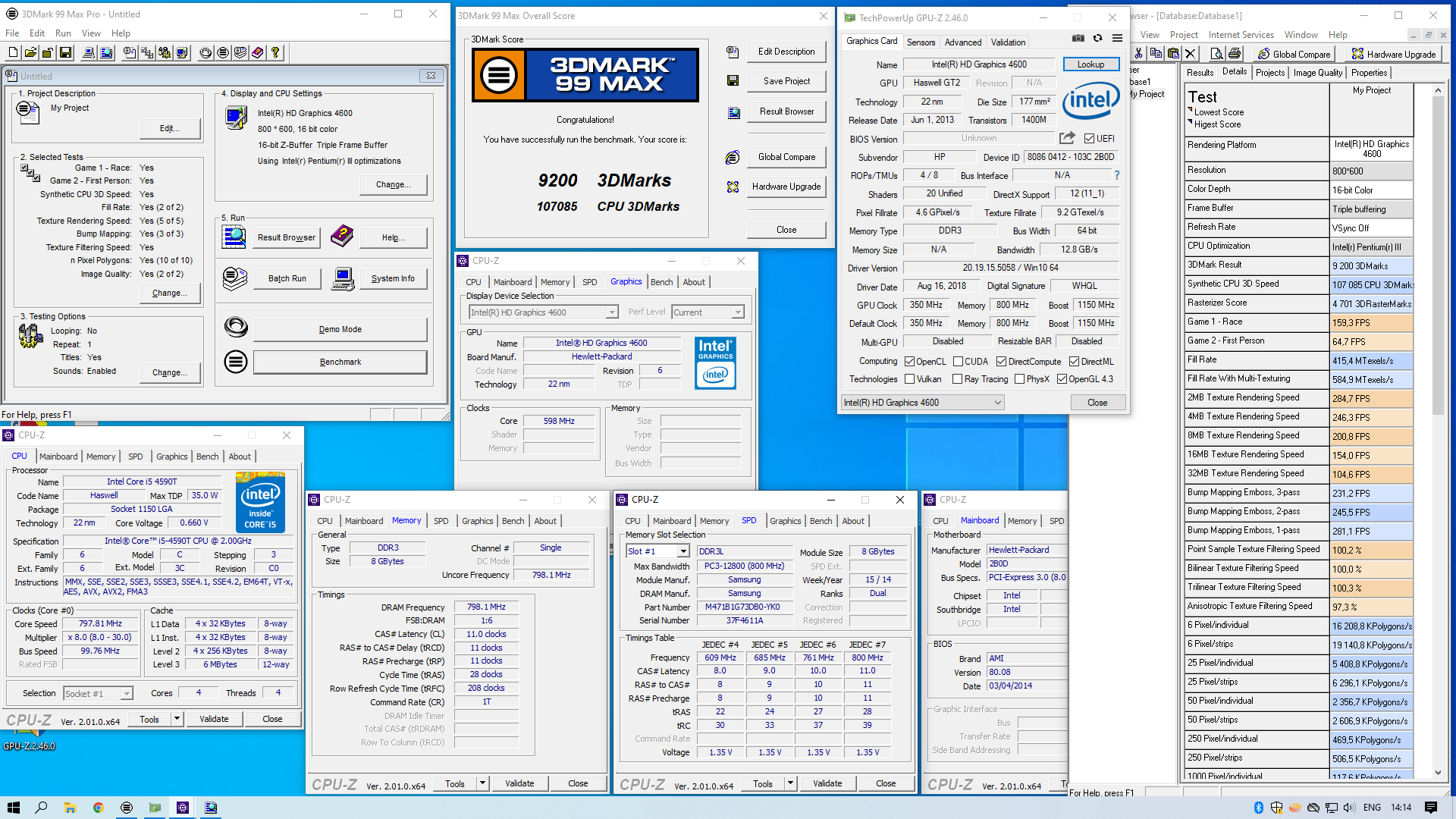
Task: Click the BIOS share/export icon in GPU-Z
Action: point(1067,138)
